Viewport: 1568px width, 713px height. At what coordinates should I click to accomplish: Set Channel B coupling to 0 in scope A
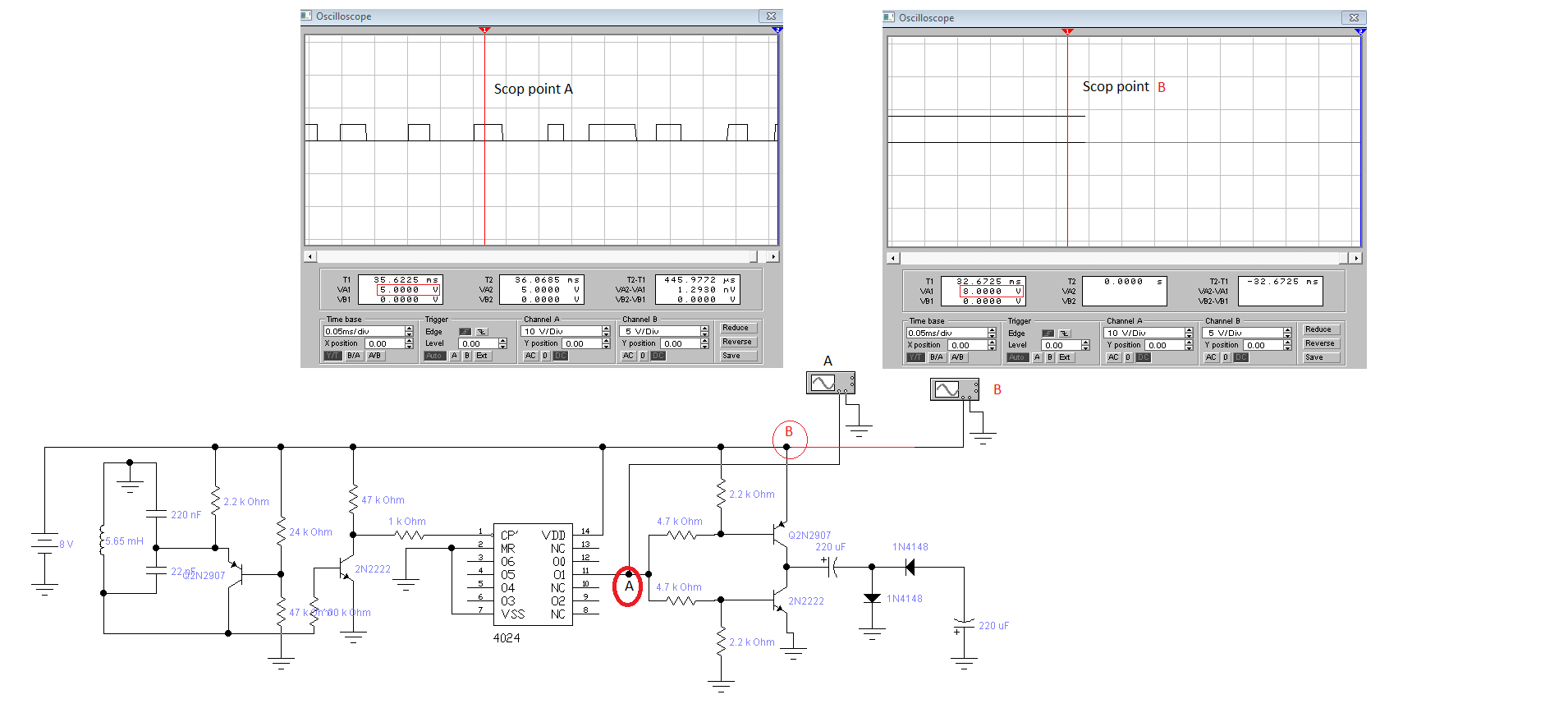644,356
